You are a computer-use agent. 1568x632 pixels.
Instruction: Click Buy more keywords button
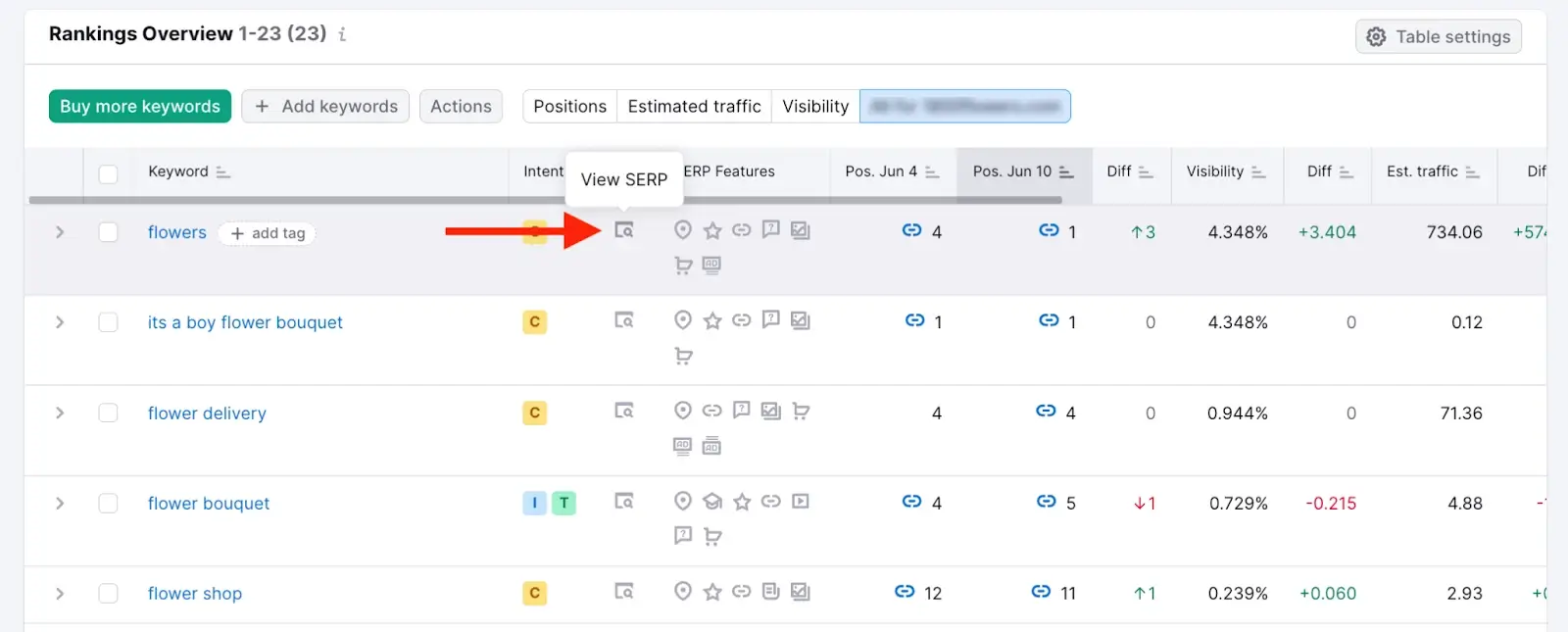tap(140, 106)
